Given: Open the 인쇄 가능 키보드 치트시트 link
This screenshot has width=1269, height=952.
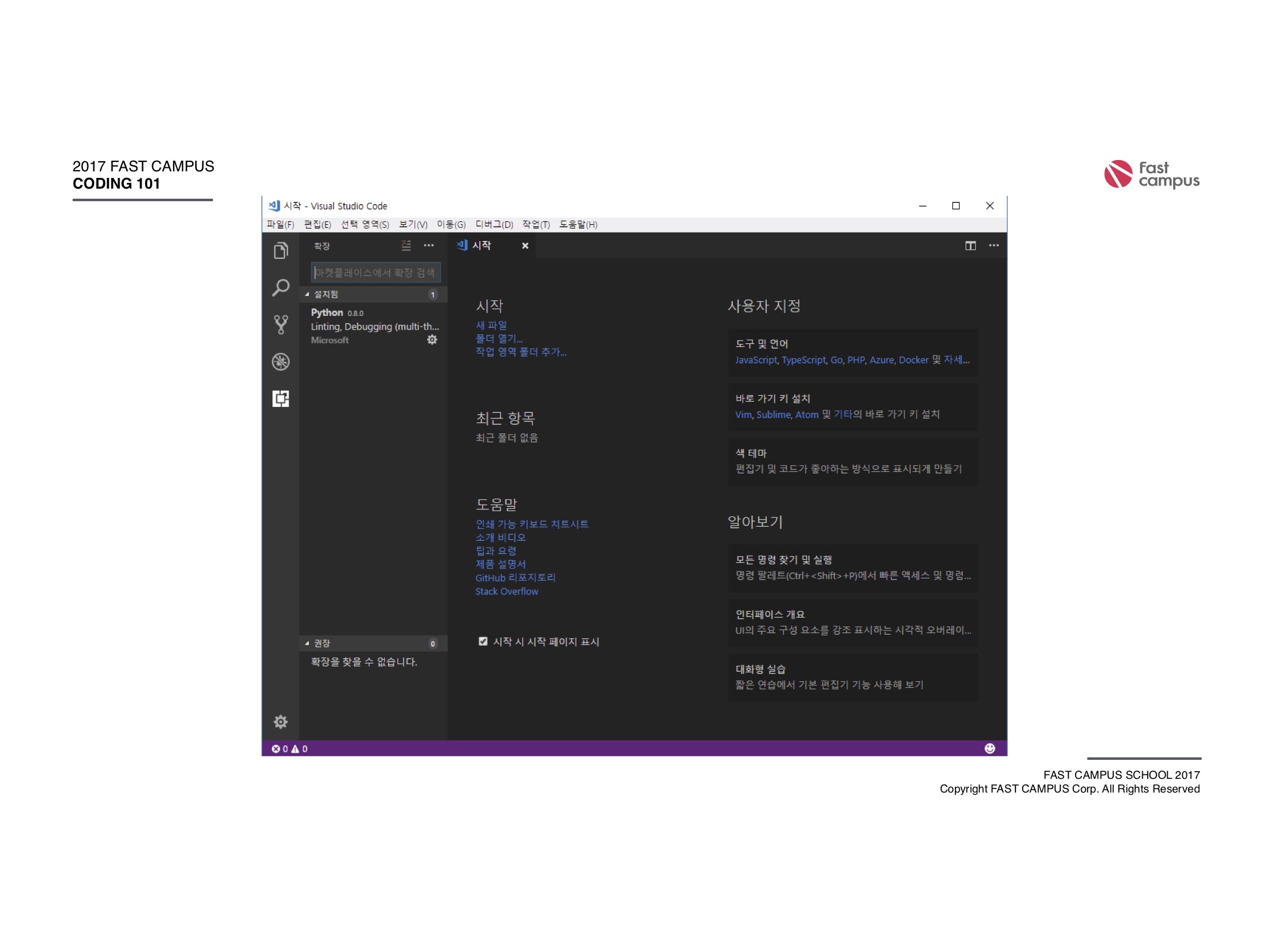Looking at the screenshot, I should click(532, 524).
